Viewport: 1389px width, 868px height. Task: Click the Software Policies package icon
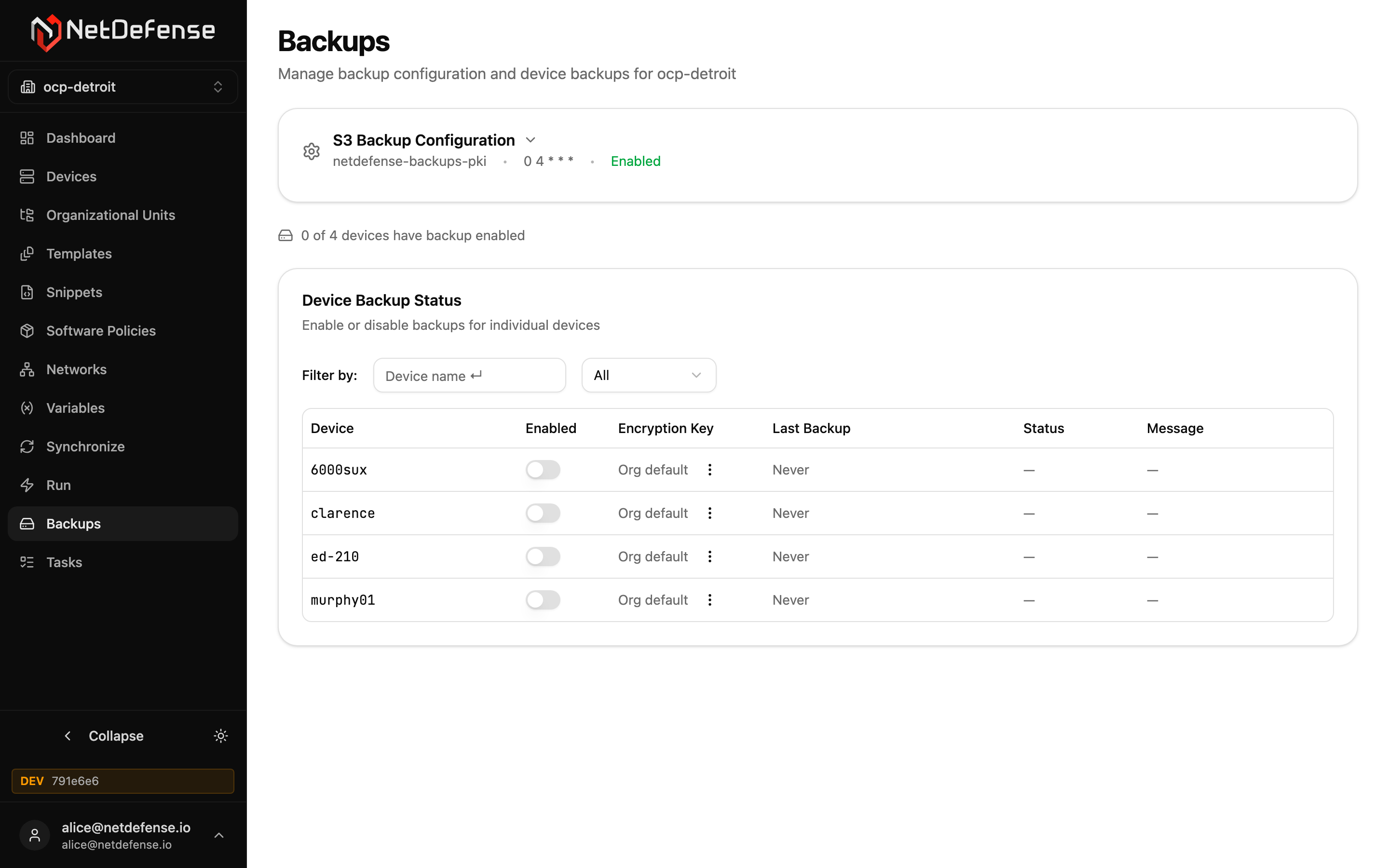coord(27,331)
